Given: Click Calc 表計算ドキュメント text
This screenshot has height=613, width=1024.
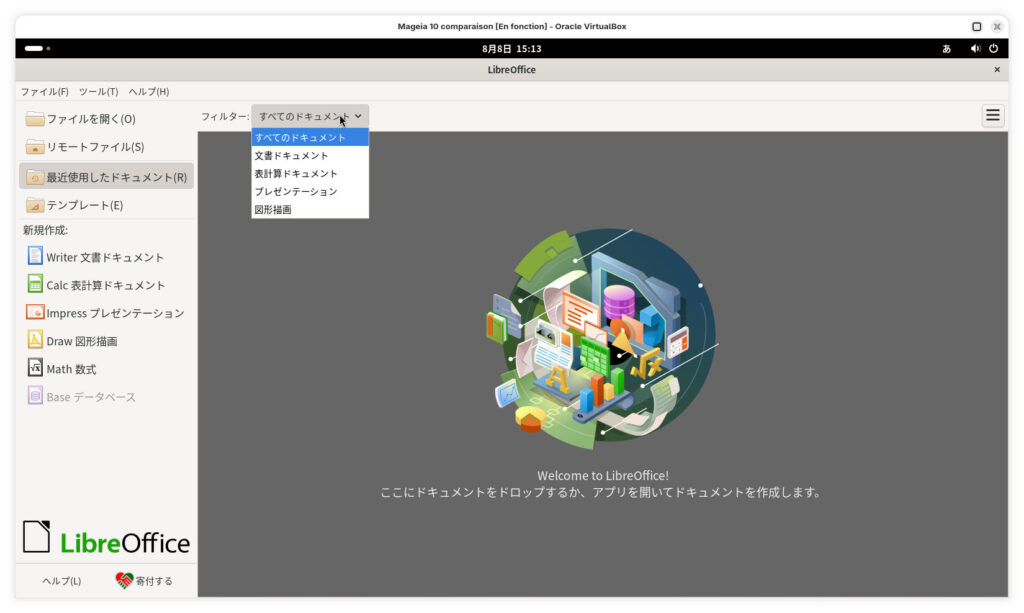Looking at the screenshot, I should 106,285.
